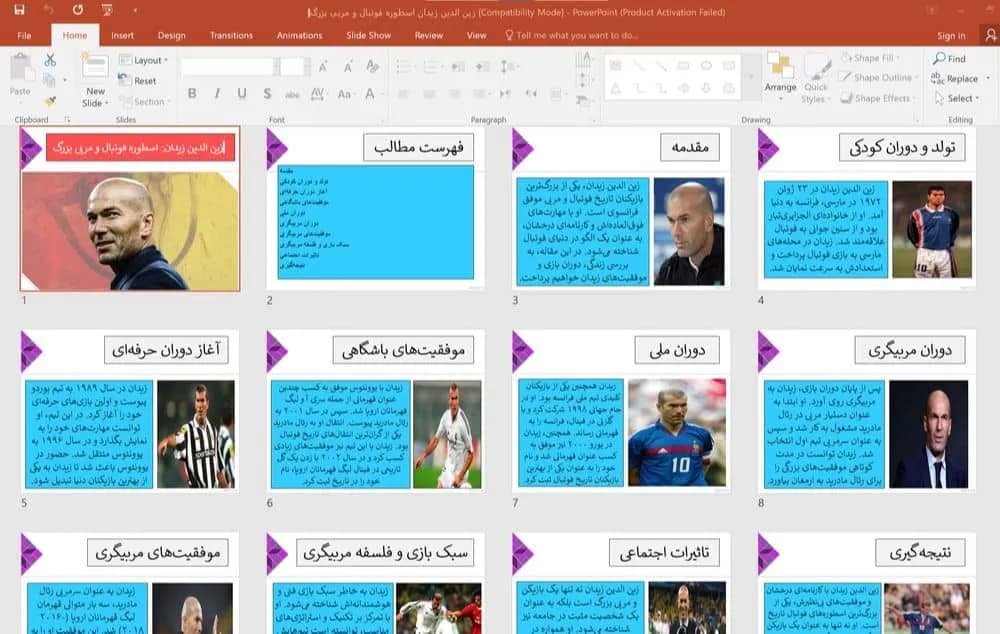Click the Undo arrow in the title bar
The width and height of the screenshot is (1000, 634).
pyautogui.click(x=48, y=10)
